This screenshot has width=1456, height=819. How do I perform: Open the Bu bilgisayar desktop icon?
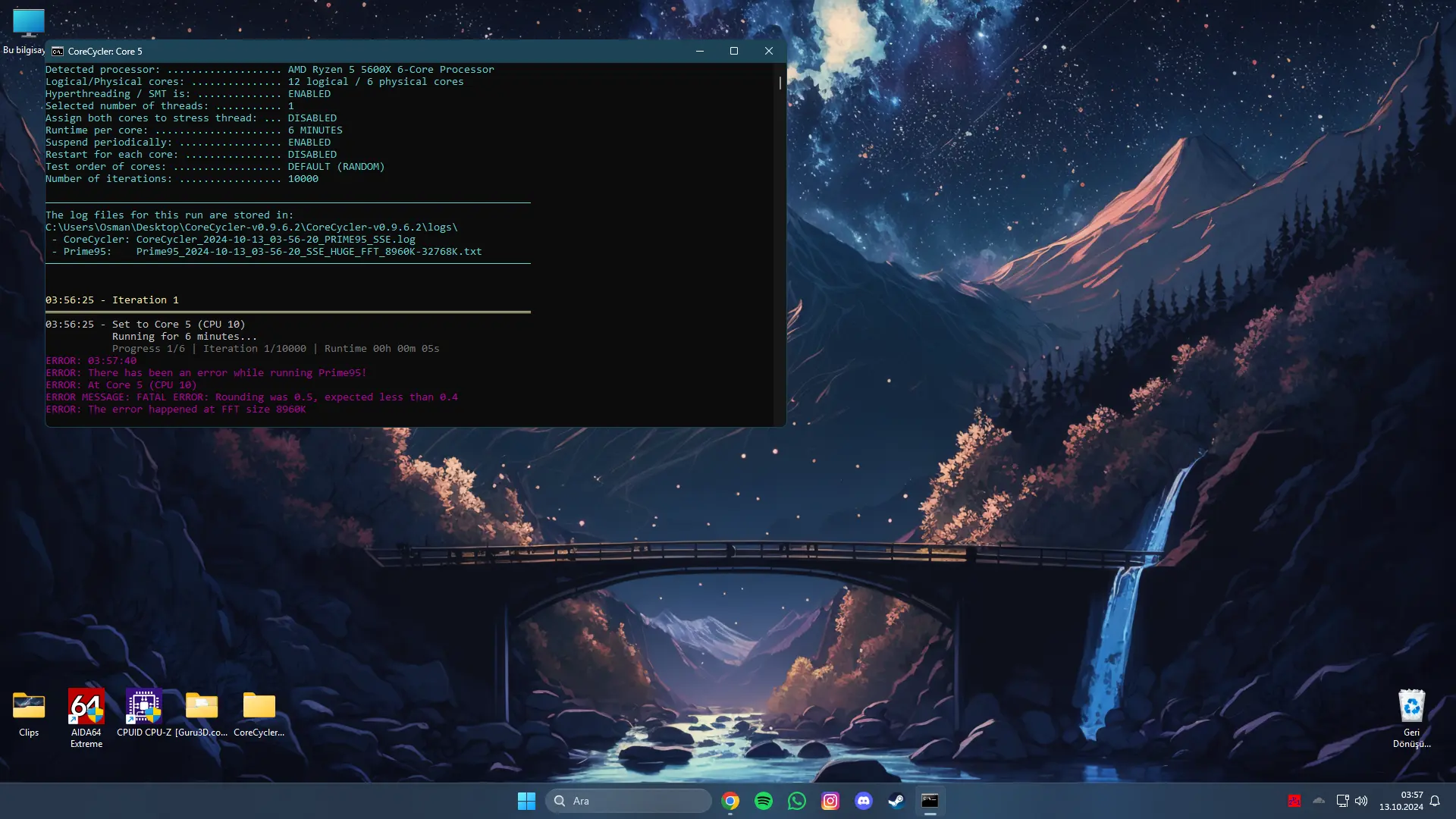coord(28,30)
